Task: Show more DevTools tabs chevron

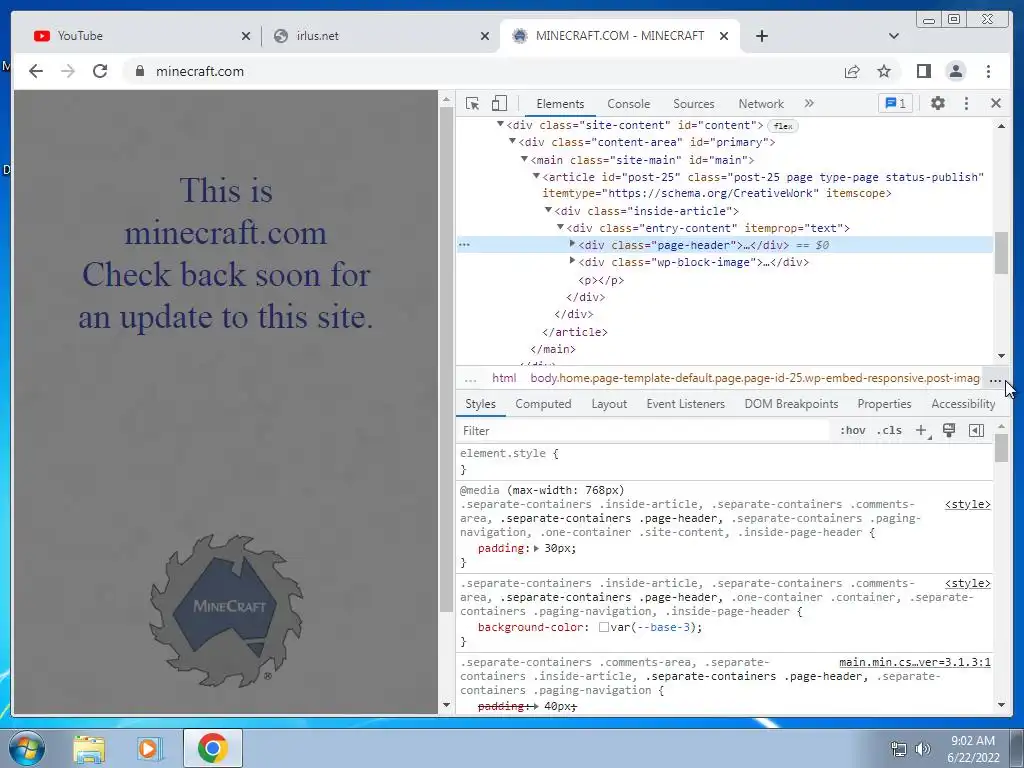Action: coord(809,103)
